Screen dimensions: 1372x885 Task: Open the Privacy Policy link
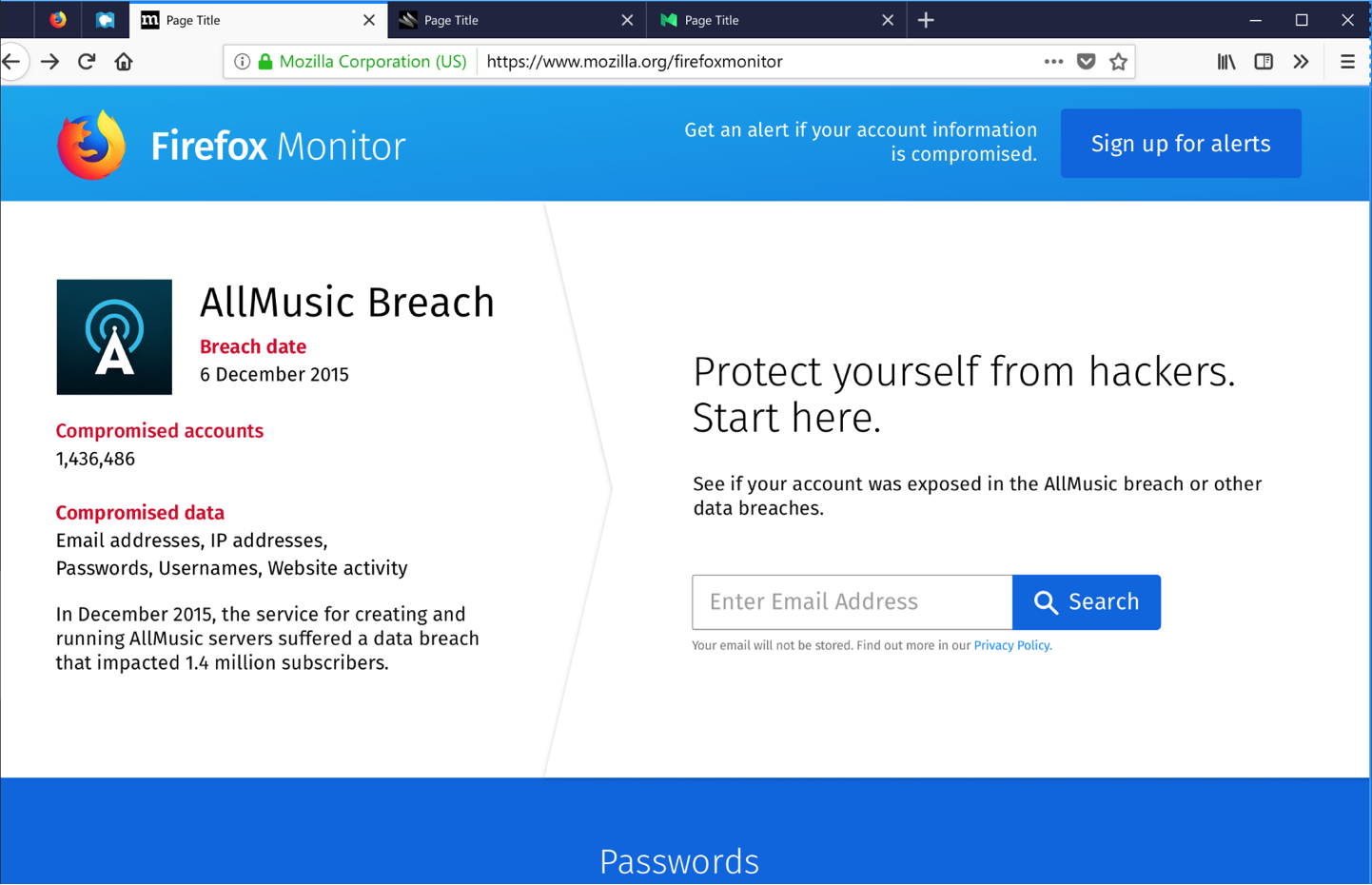[1012, 645]
